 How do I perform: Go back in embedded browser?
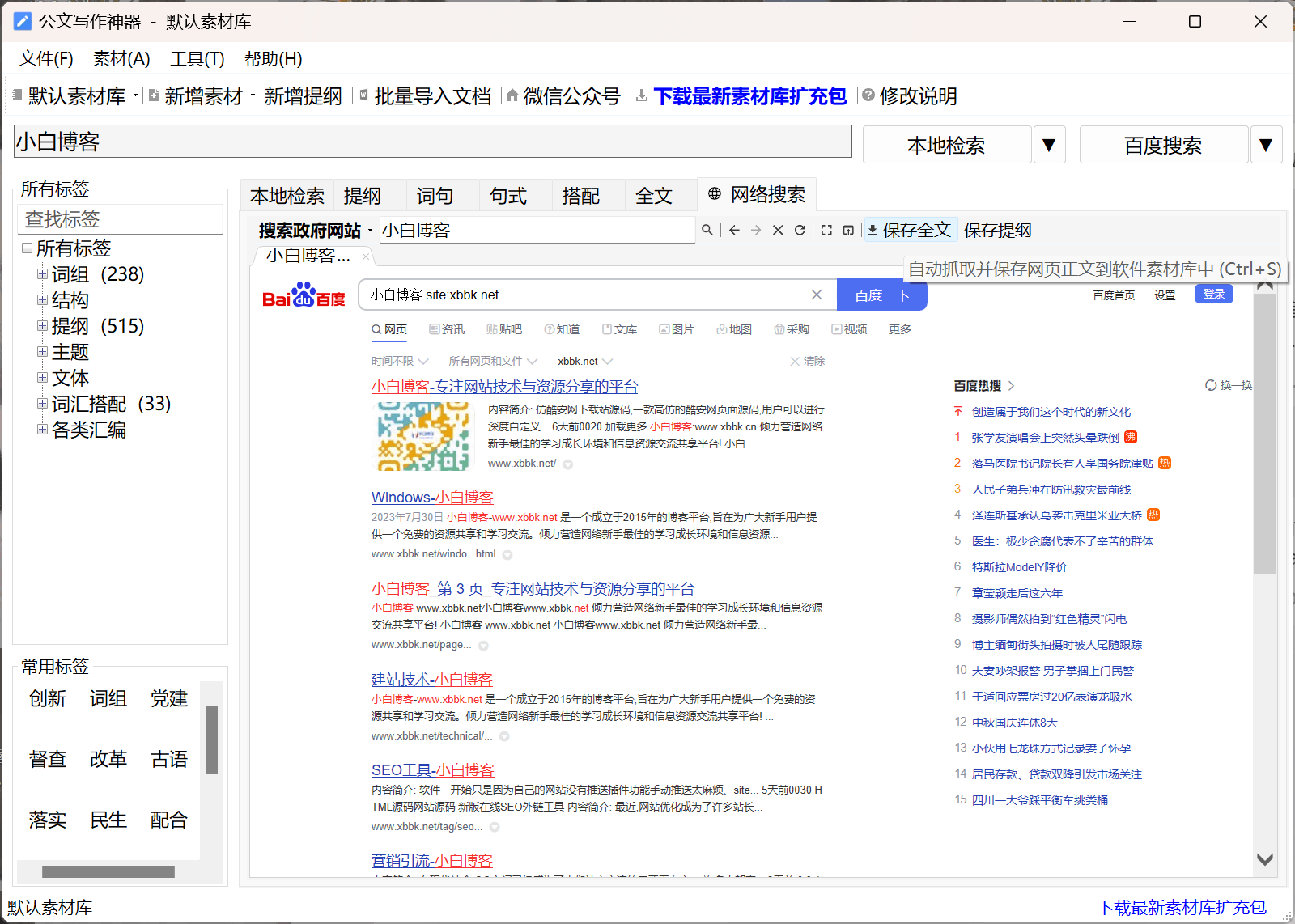(734, 230)
